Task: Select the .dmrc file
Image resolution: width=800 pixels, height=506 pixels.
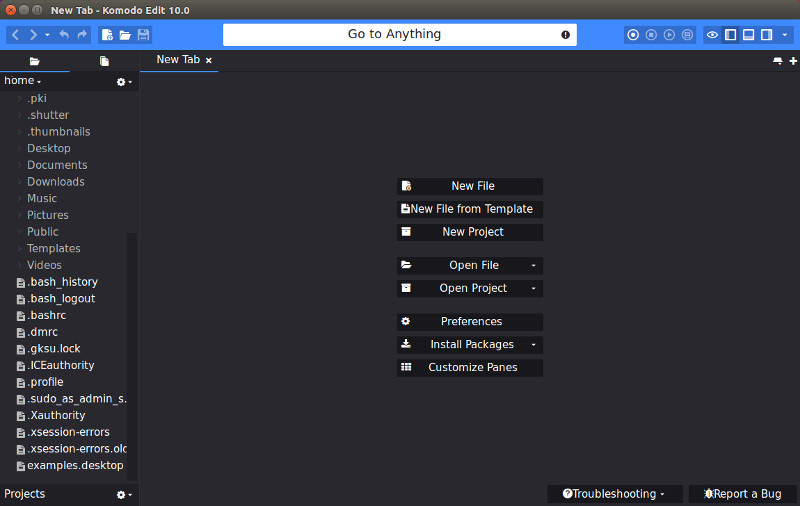Action: pyautogui.click(x=42, y=332)
